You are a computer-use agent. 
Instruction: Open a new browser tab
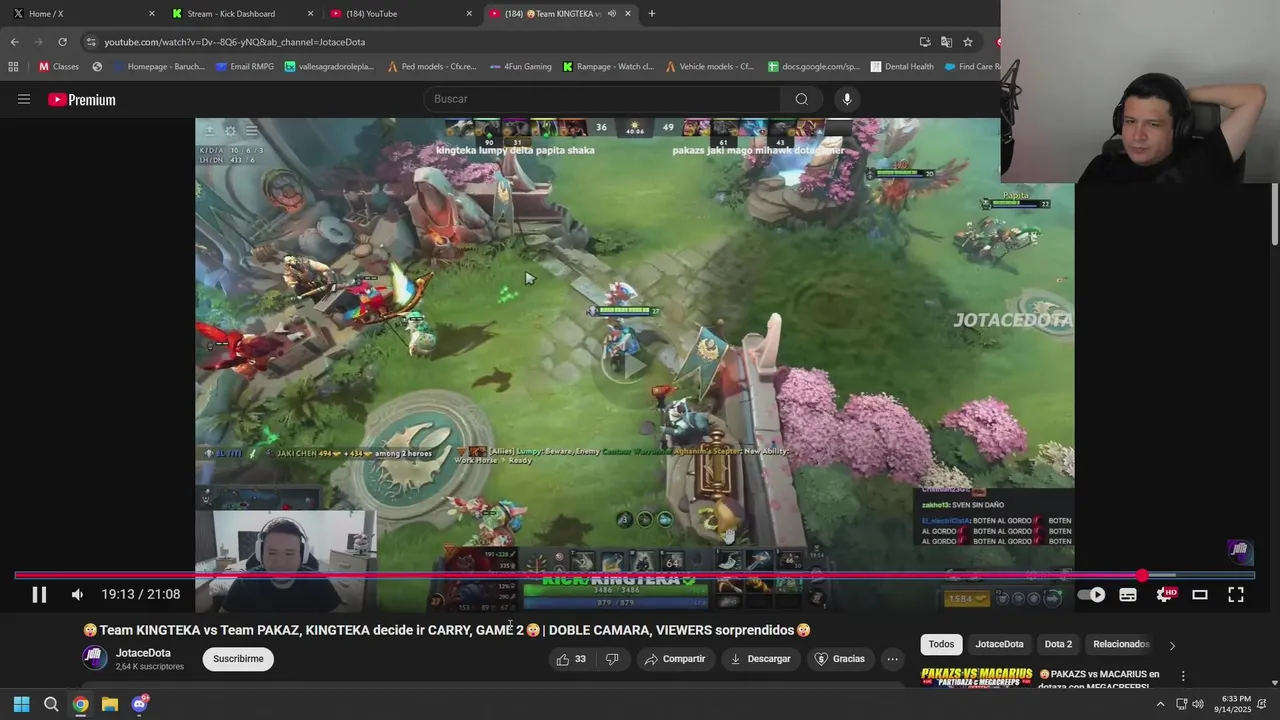pyautogui.click(x=652, y=13)
